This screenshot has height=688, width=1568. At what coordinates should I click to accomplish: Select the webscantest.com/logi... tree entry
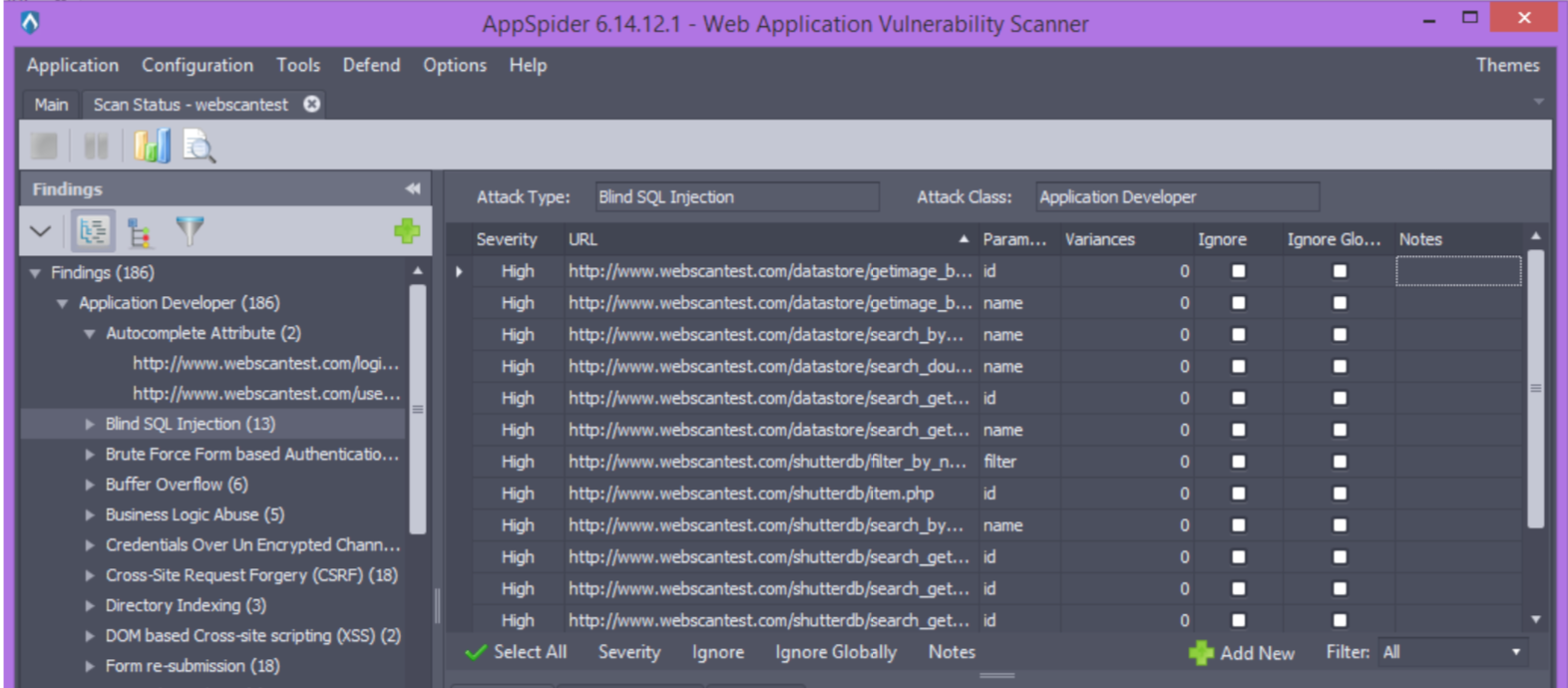265,363
